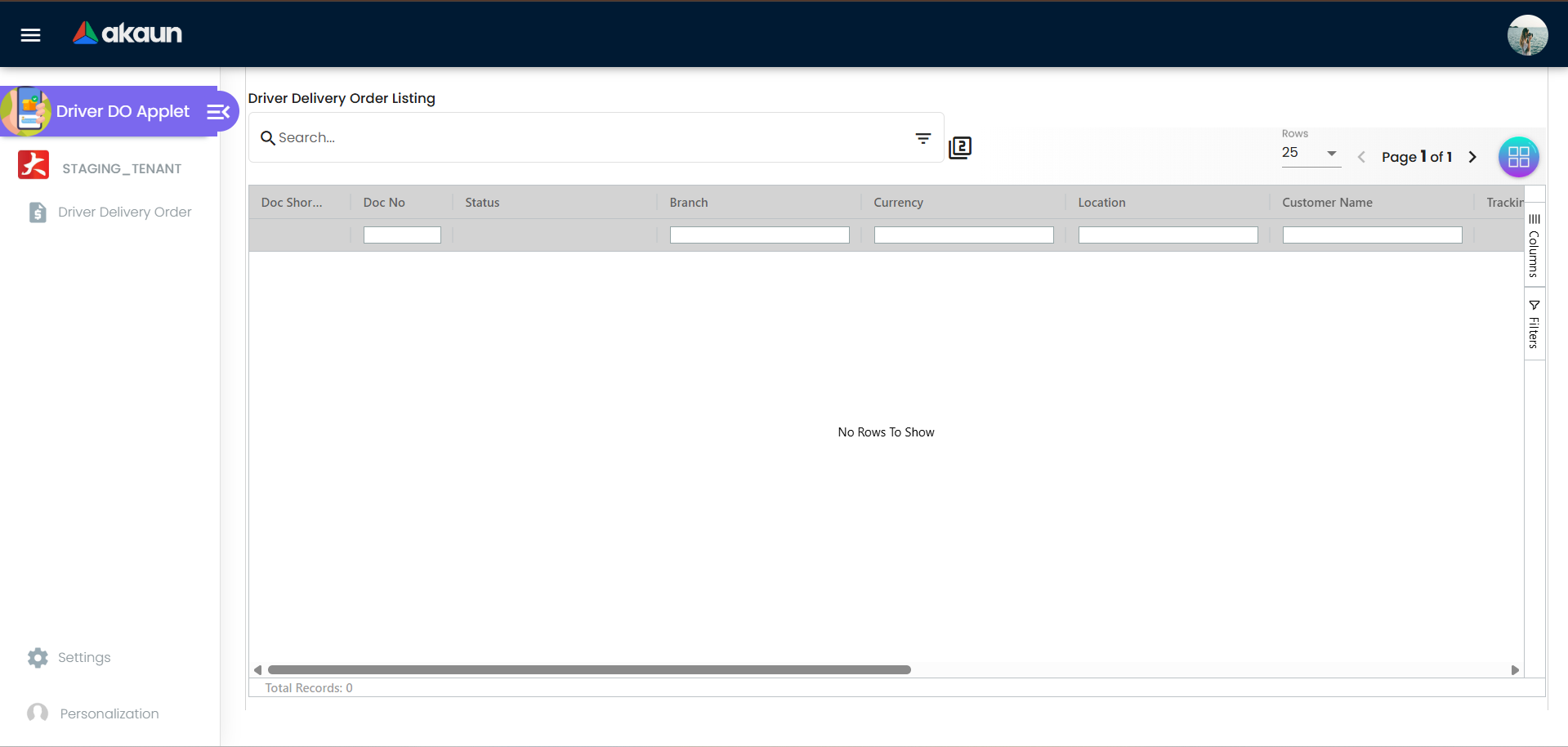Collapse the Driver DO Applet sidebar
The image size is (1568, 747).
pyautogui.click(x=216, y=111)
